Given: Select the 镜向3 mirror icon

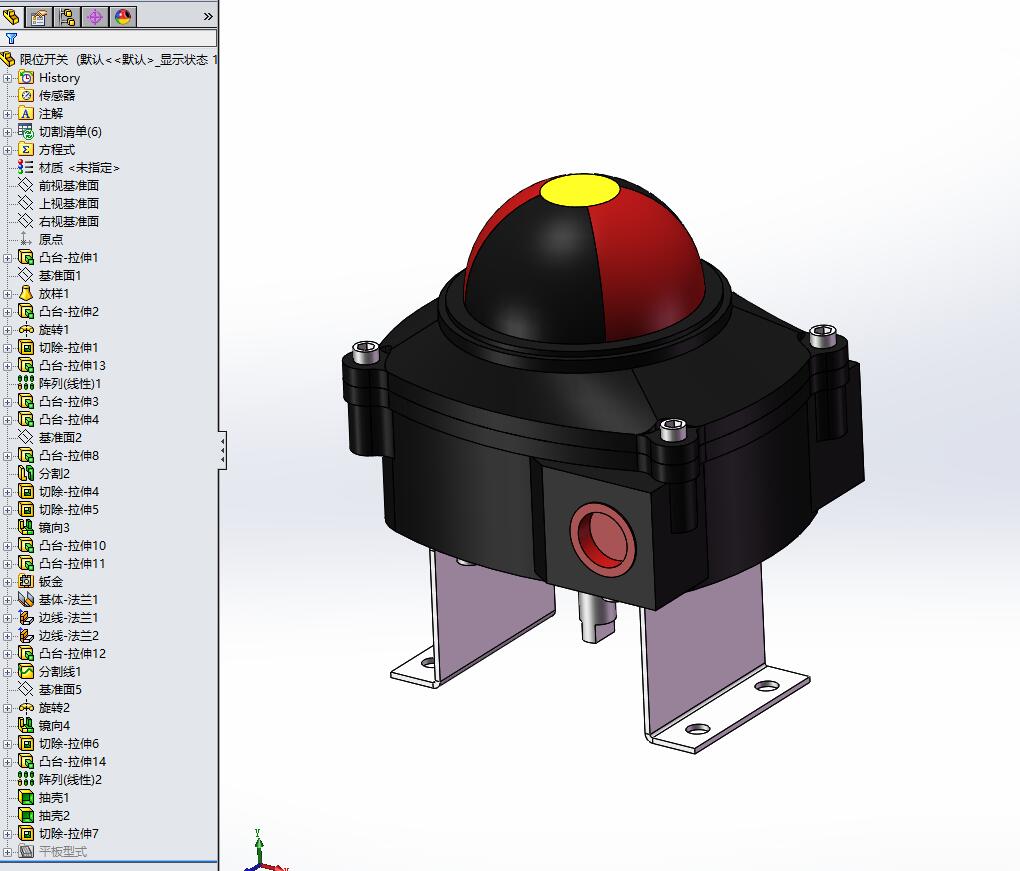Looking at the screenshot, I should tap(26, 528).
